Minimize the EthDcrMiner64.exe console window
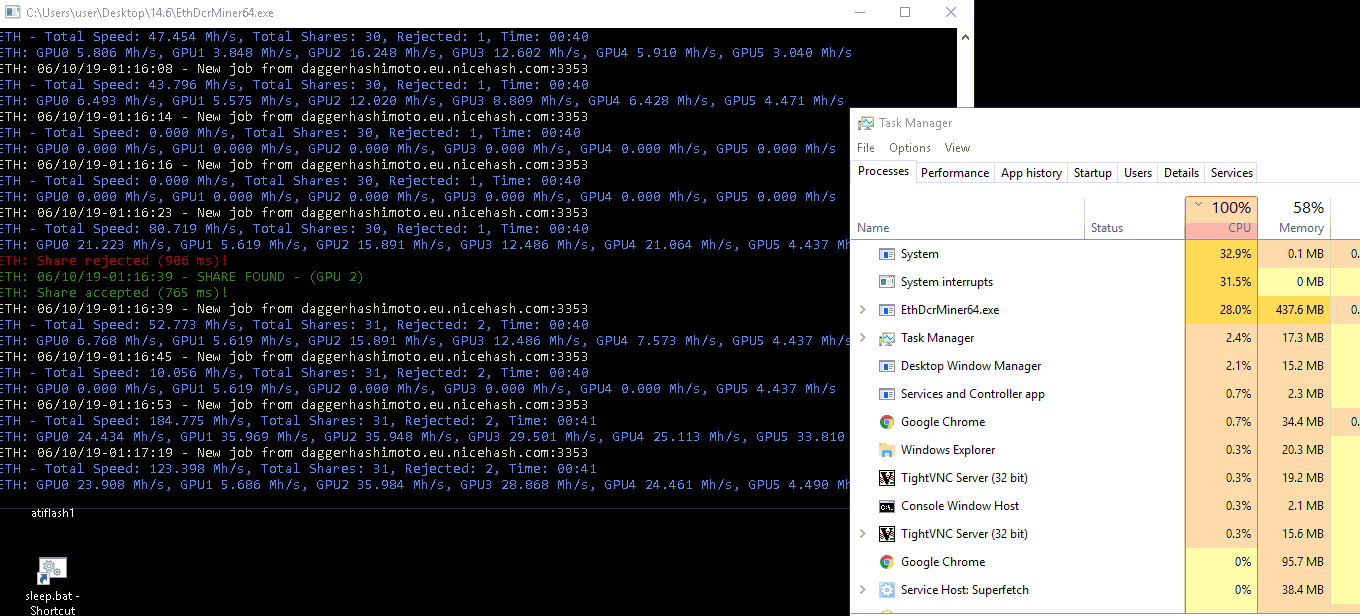Screen dimensions: 1360x616 [859, 13]
